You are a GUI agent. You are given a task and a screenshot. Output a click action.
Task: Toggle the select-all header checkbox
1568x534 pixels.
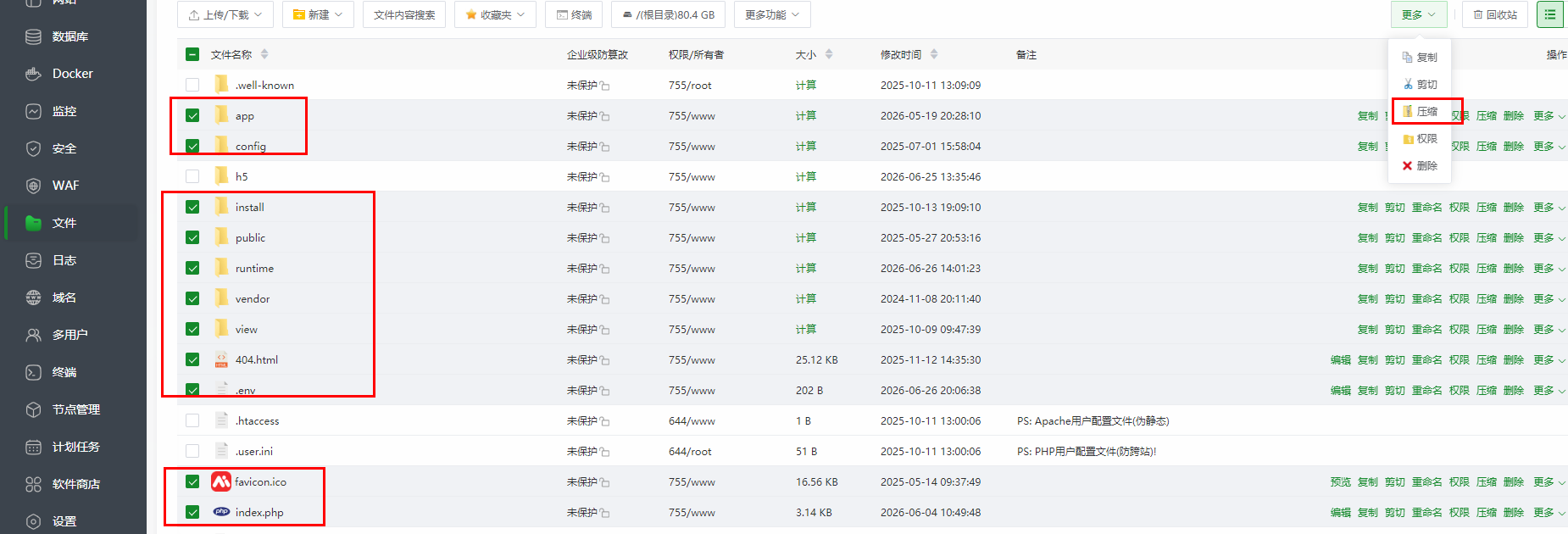tap(192, 54)
